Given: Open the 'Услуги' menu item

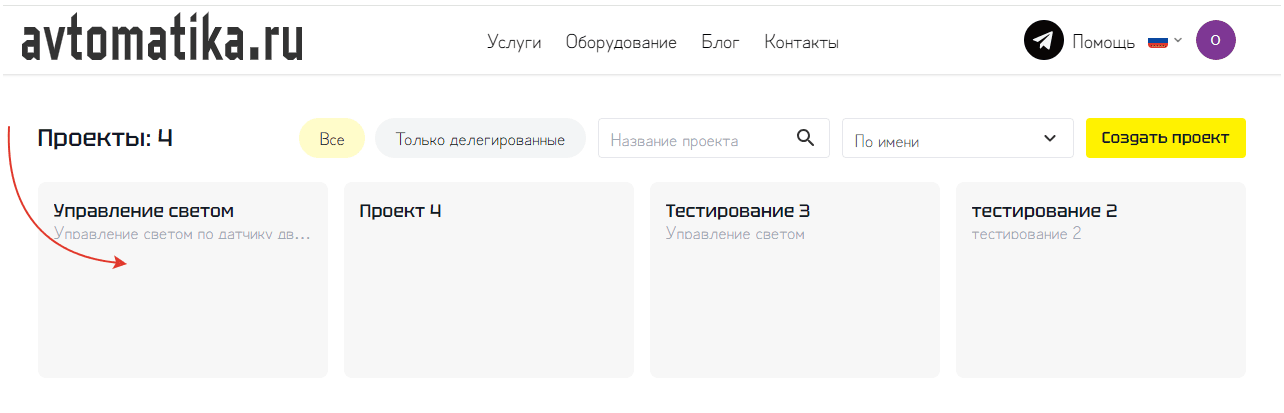Looking at the screenshot, I should tap(514, 42).
